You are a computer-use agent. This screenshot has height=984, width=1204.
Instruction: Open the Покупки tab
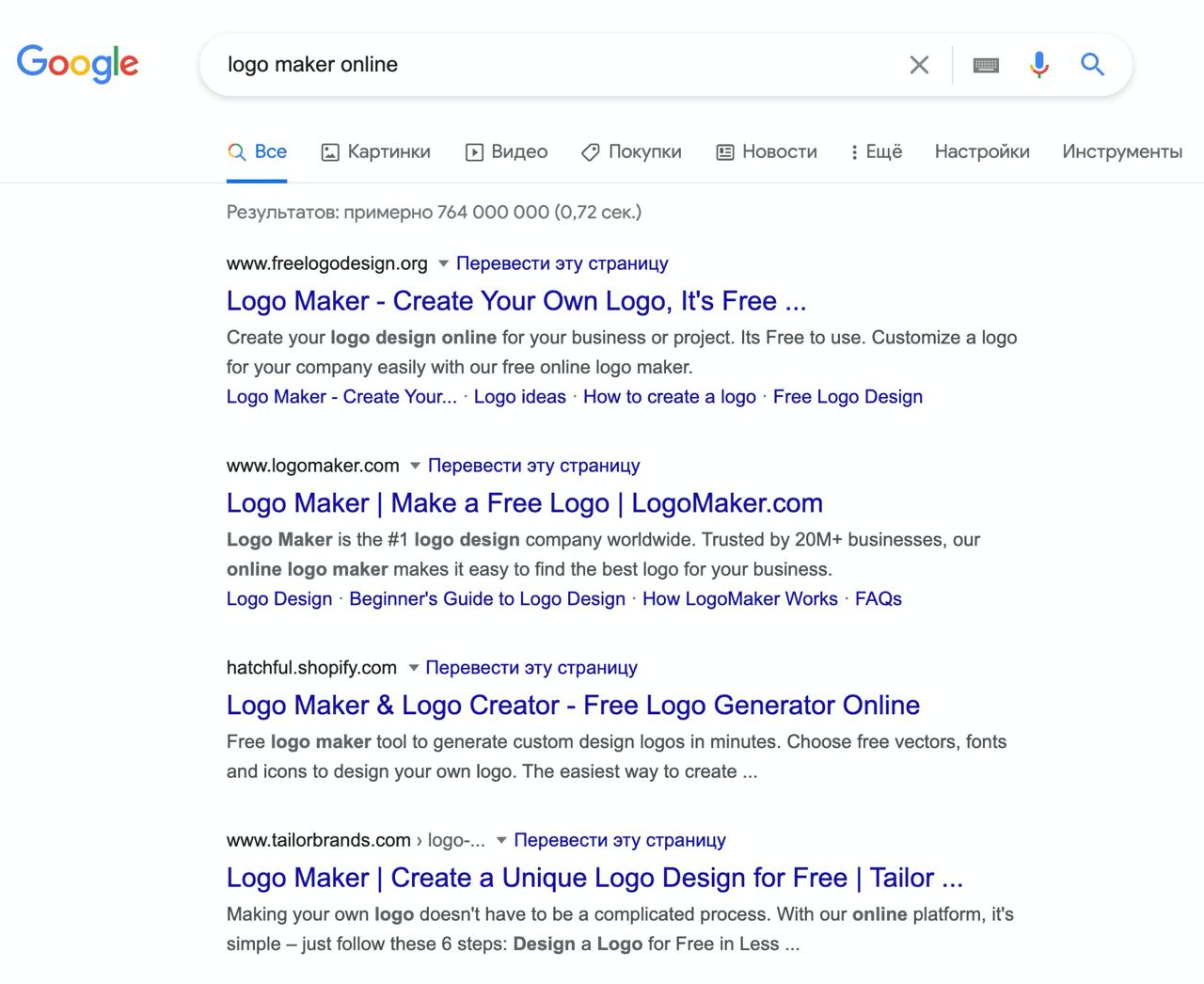pyautogui.click(x=631, y=151)
